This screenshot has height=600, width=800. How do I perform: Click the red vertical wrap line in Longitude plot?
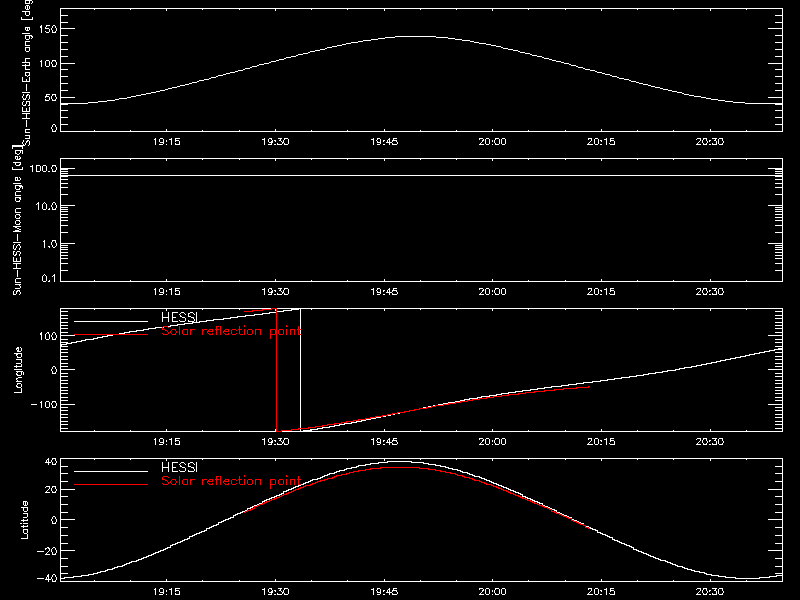coord(276,370)
